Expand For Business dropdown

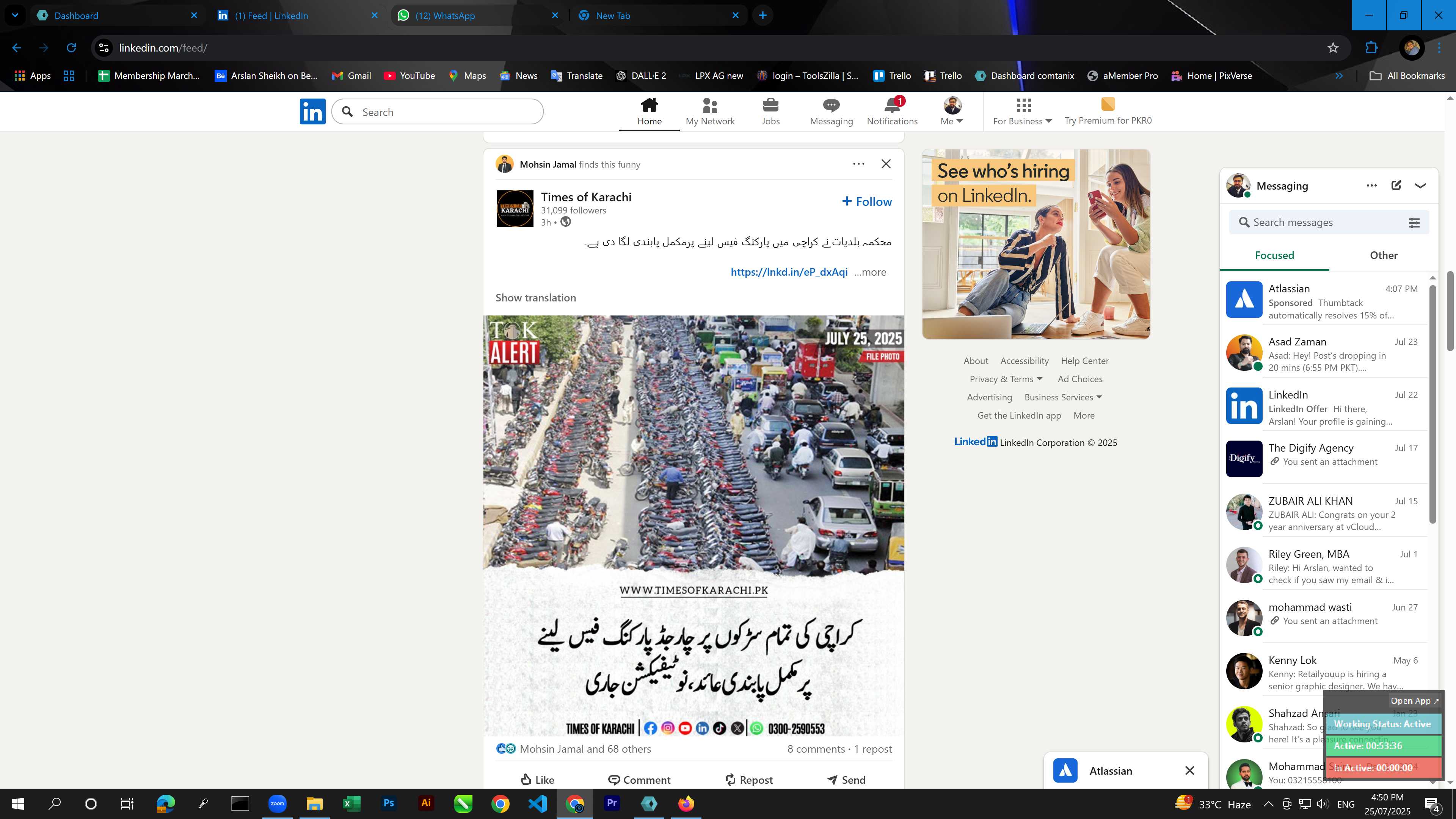coord(1023,111)
